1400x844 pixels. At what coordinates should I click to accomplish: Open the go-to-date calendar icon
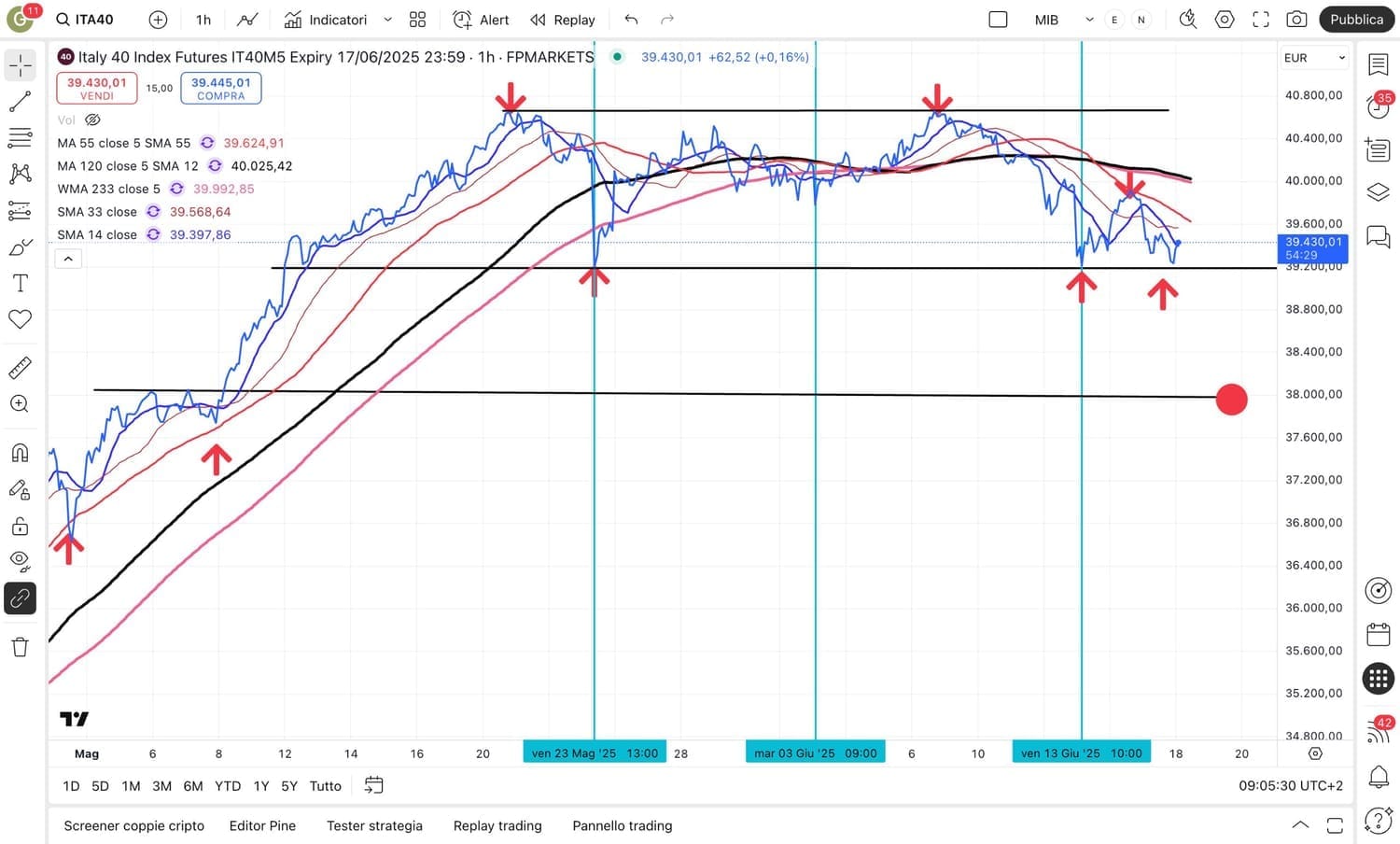373,786
